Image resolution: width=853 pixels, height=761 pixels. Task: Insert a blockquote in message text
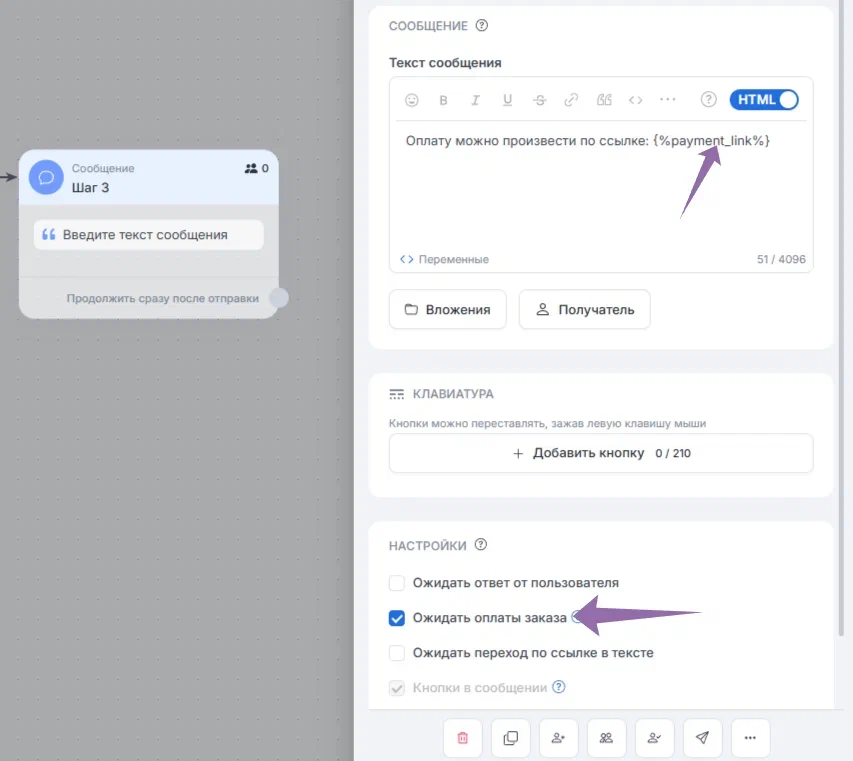604,100
